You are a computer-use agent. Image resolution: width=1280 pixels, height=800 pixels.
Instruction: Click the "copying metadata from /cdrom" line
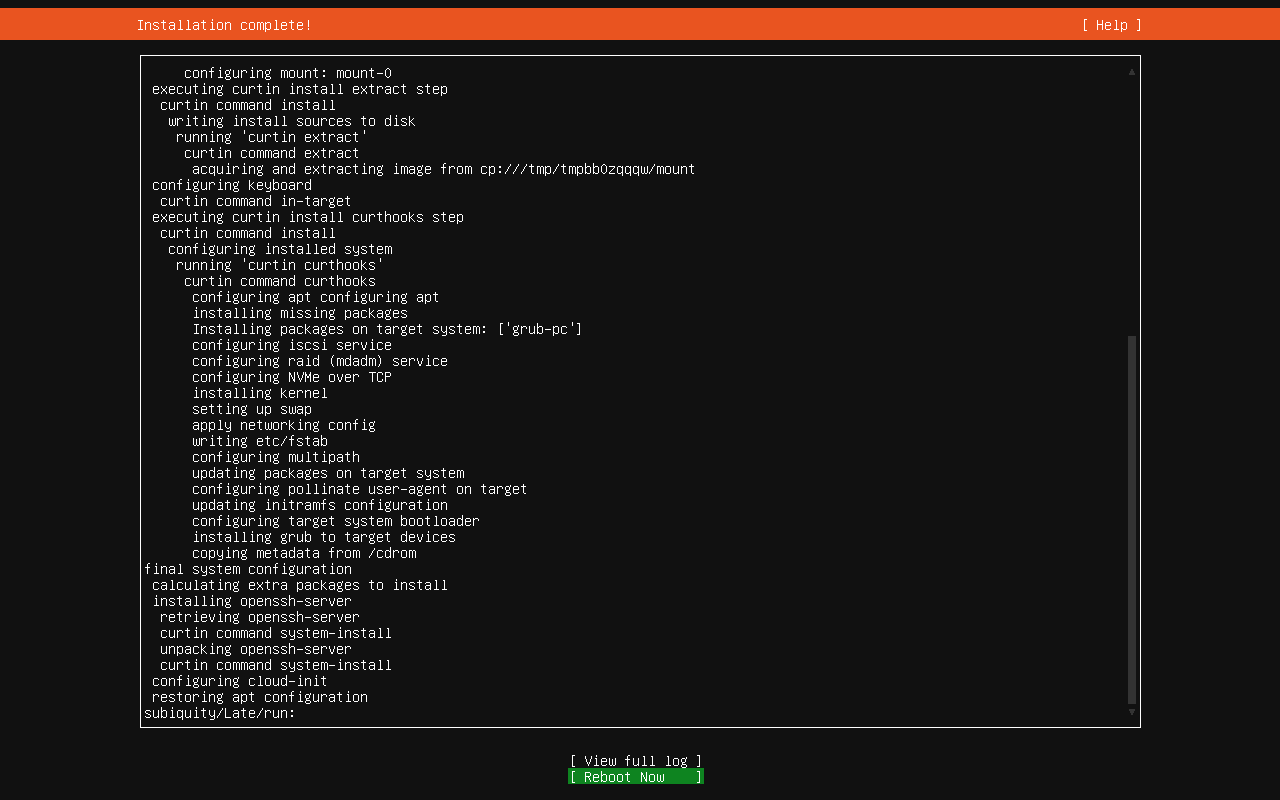(x=304, y=553)
